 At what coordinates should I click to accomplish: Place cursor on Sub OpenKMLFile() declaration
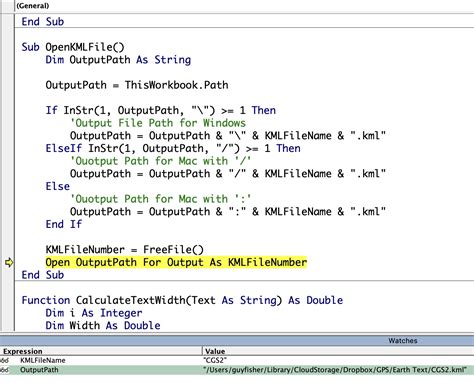point(73,47)
